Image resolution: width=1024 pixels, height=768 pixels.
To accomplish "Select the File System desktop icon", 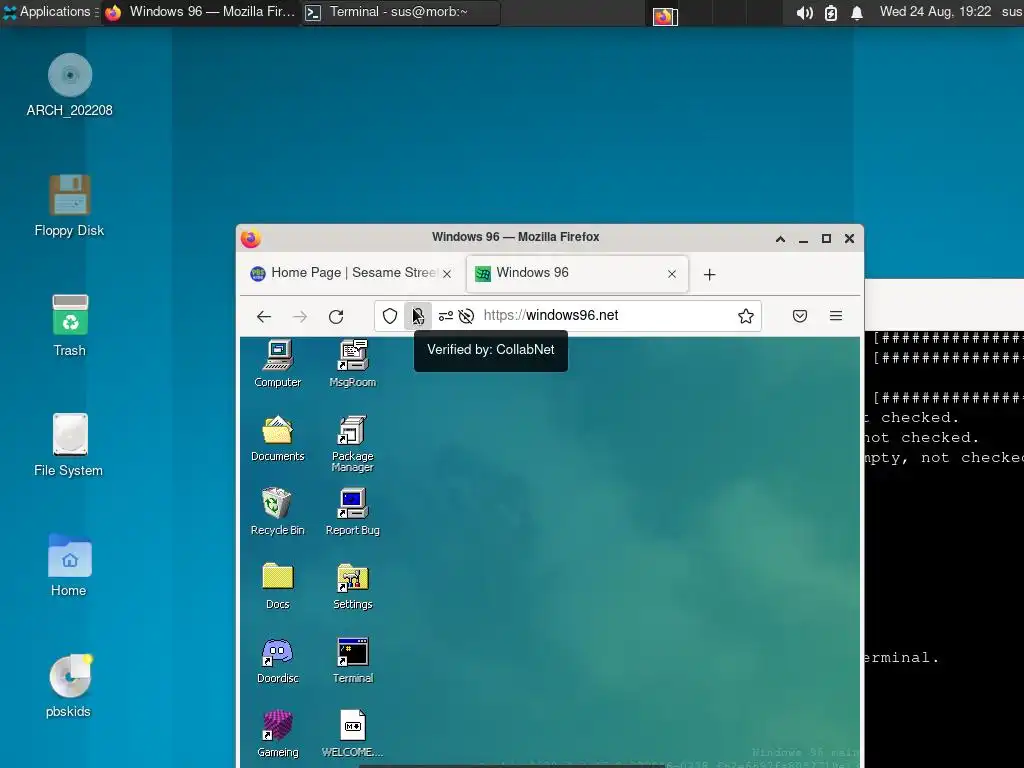I will 69,445.
